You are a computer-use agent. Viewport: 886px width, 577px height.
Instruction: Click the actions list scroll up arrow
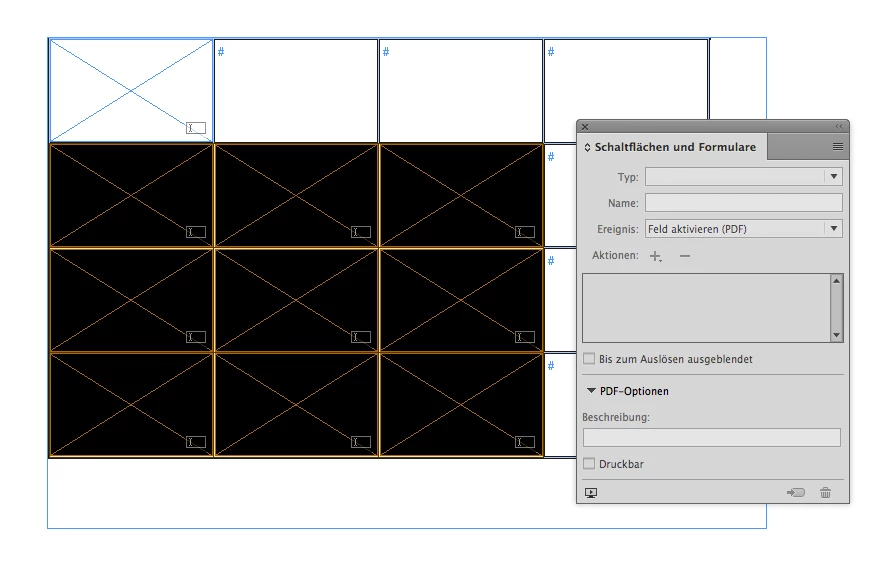[836, 280]
